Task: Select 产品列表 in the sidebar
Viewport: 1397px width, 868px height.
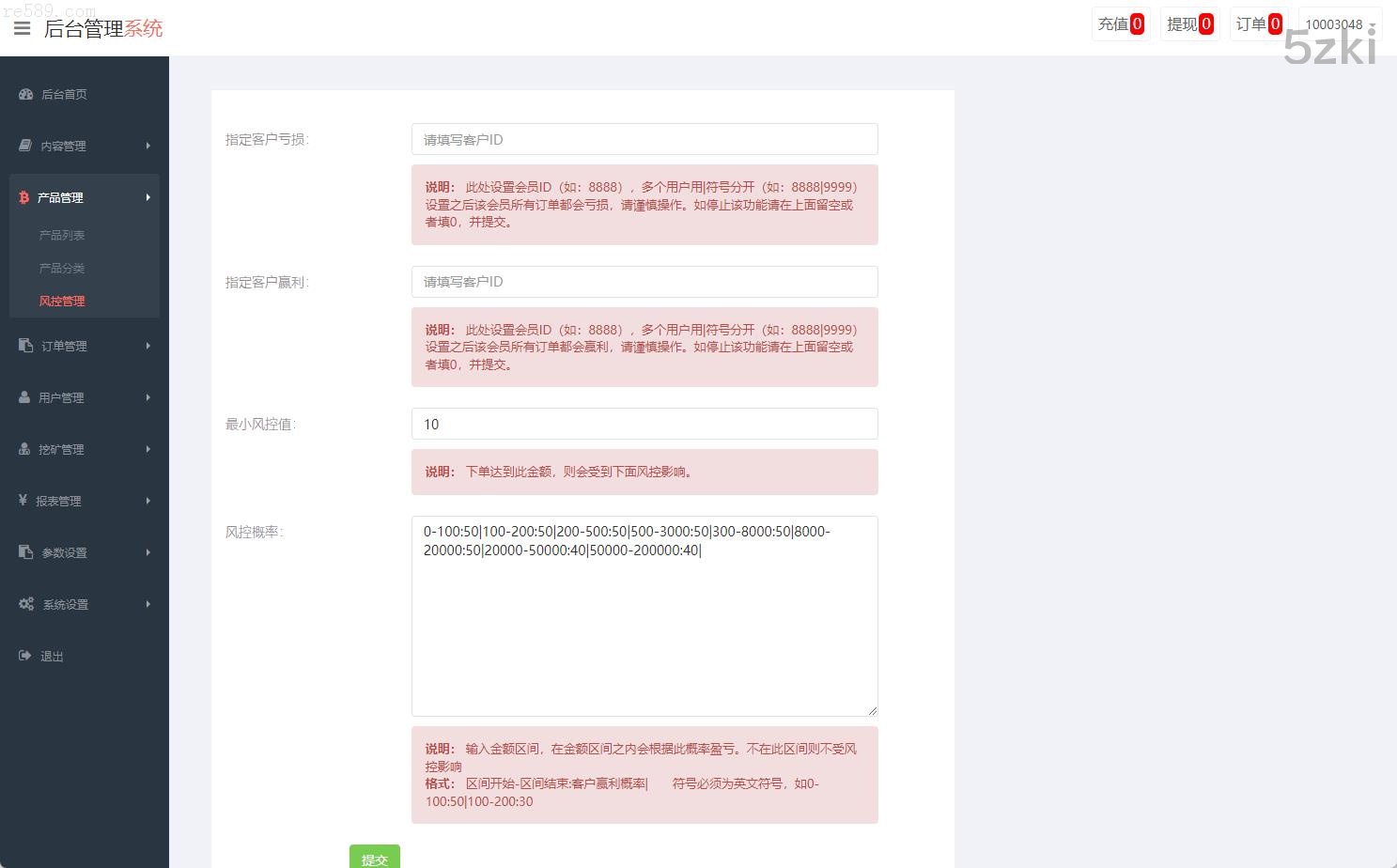Action: click(x=62, y=235)
